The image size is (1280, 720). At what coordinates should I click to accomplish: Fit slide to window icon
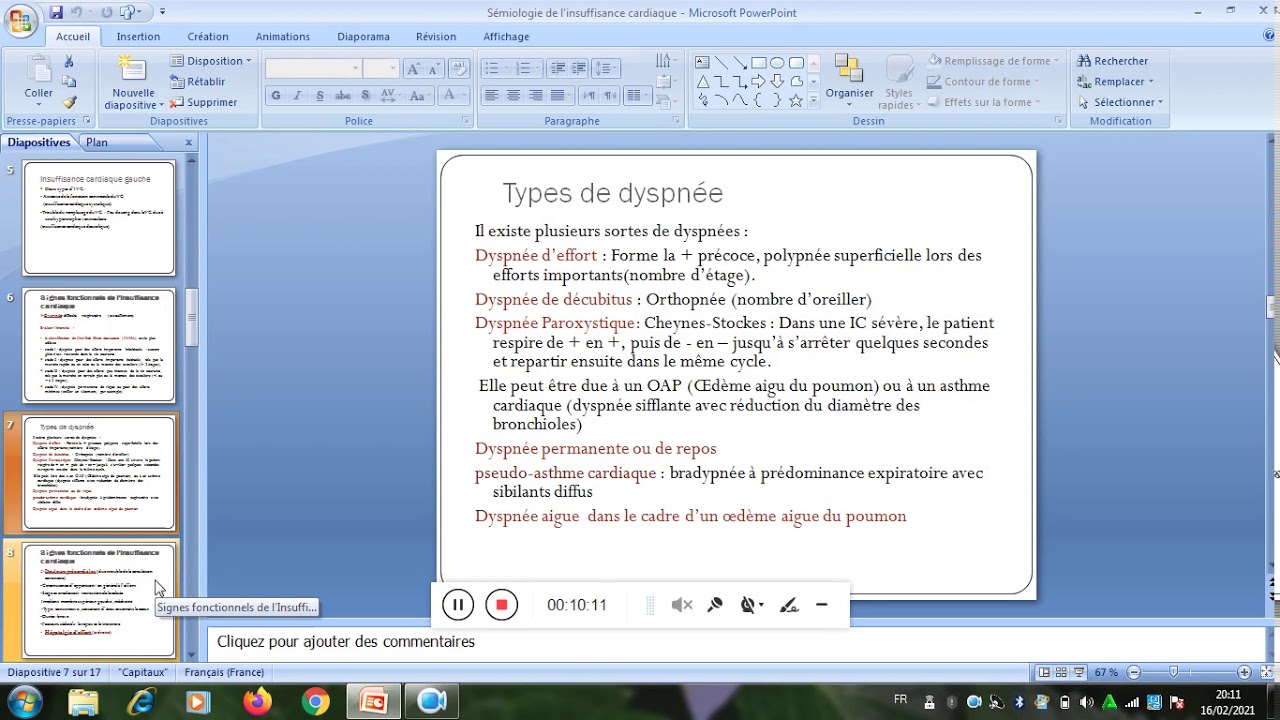1265,673
